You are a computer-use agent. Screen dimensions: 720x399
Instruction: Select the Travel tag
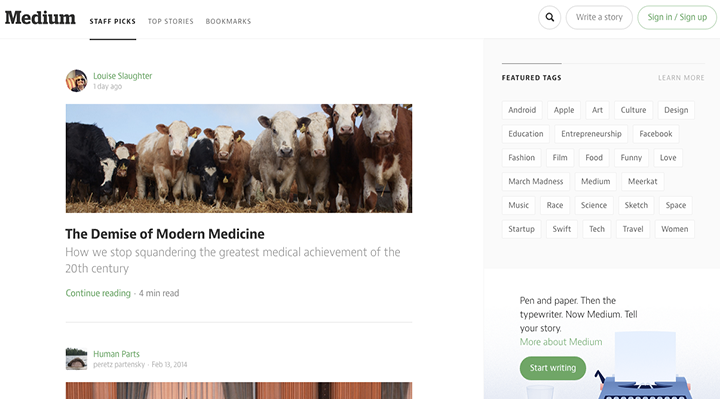(633, 229)
